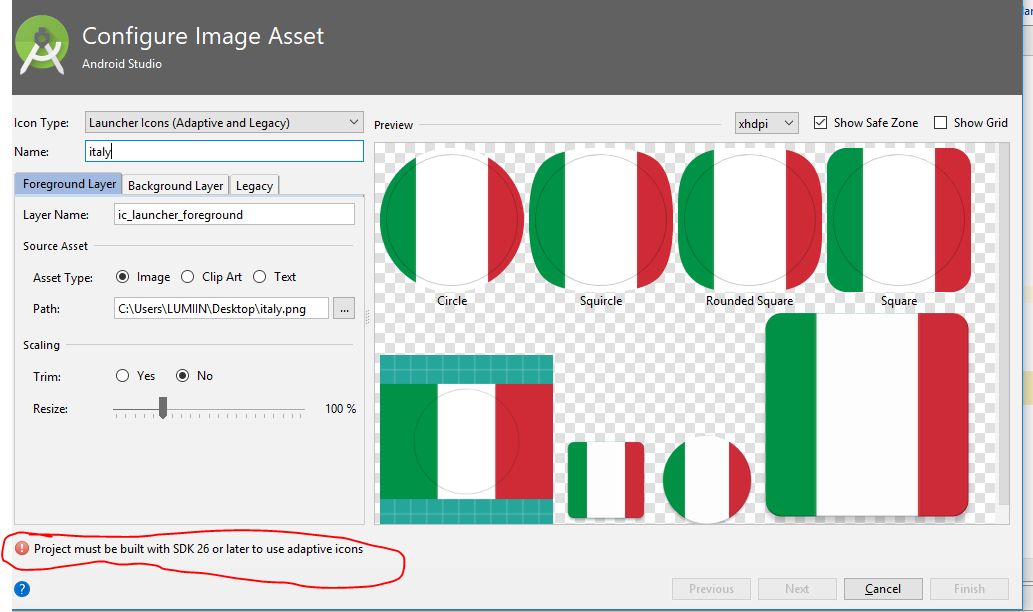Click the Android Studio logo icon

(42, 45)
